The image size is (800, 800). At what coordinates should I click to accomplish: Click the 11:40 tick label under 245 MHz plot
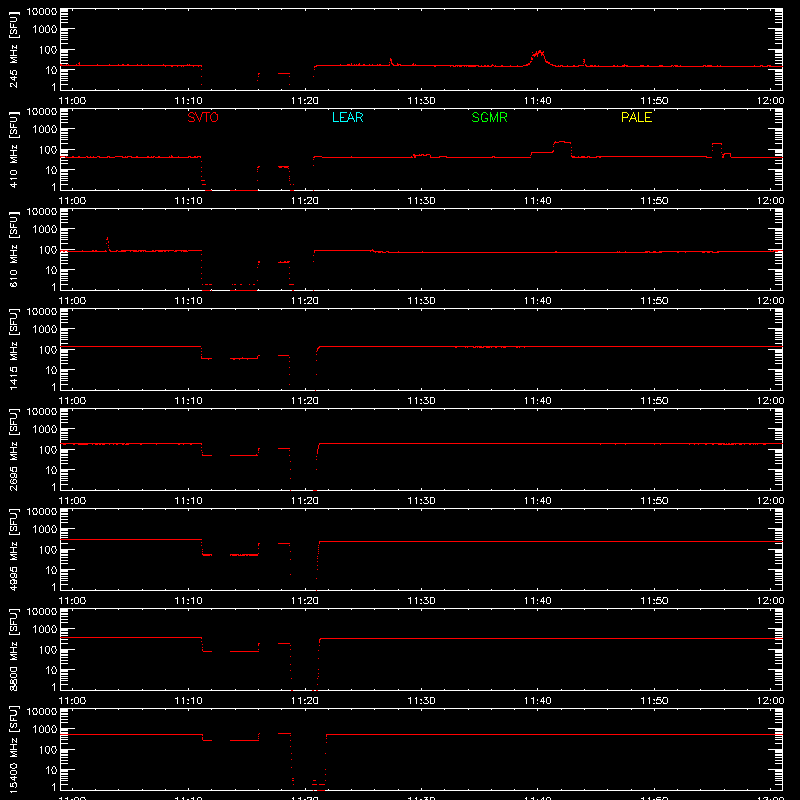[538, 101]
